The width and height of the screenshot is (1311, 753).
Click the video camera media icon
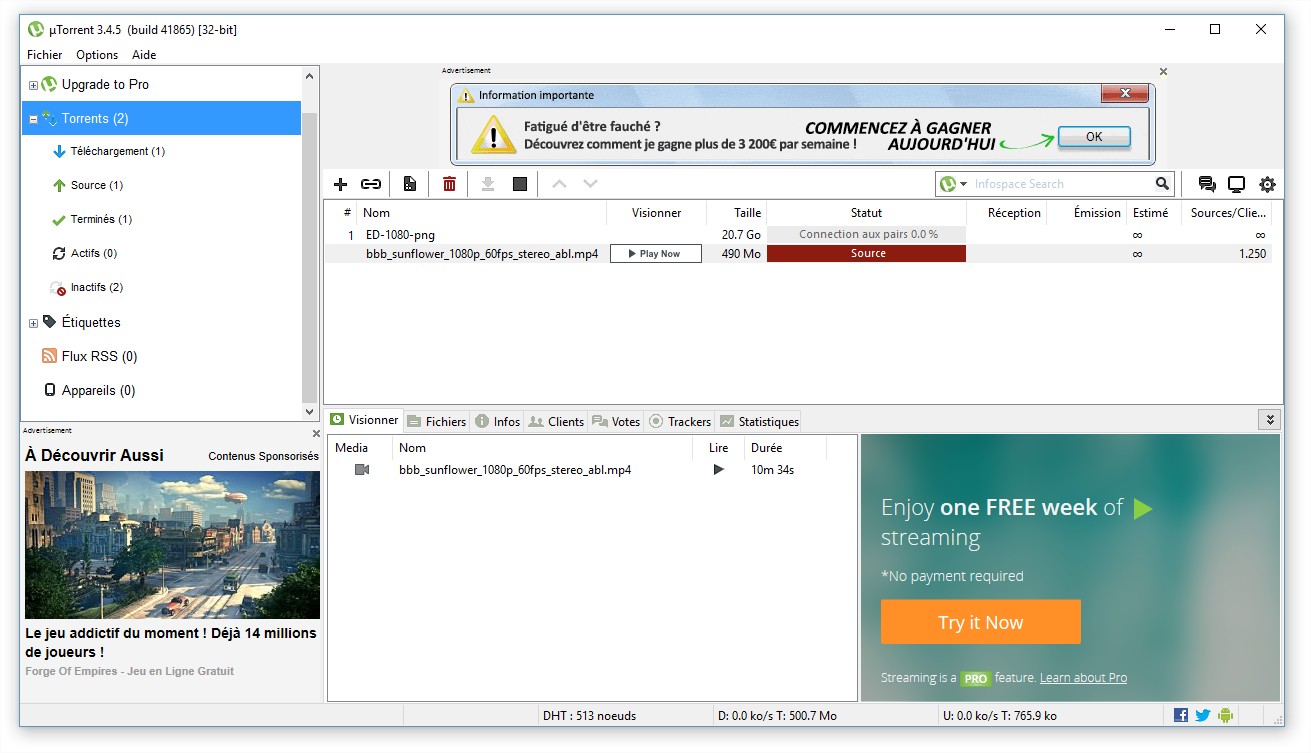tap(362, 470)
